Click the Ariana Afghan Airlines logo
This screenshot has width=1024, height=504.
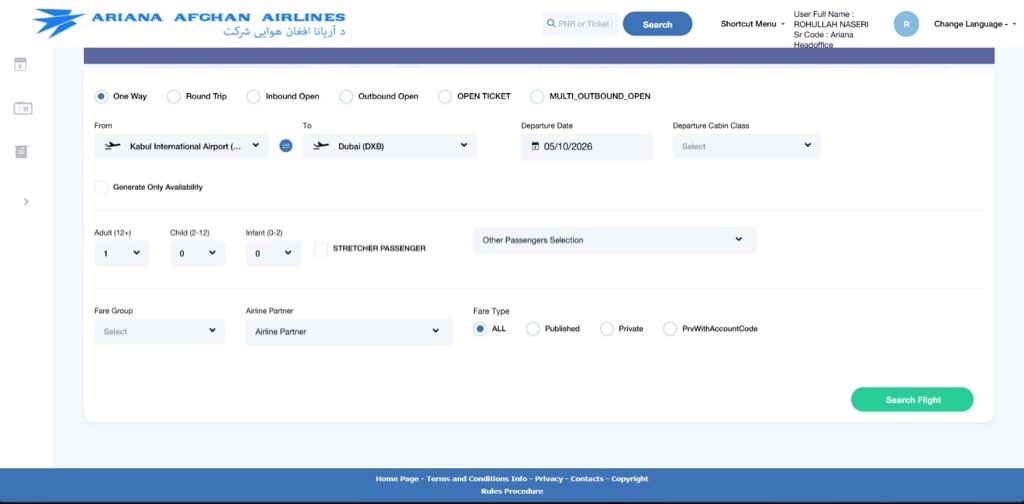pos(189,23)
